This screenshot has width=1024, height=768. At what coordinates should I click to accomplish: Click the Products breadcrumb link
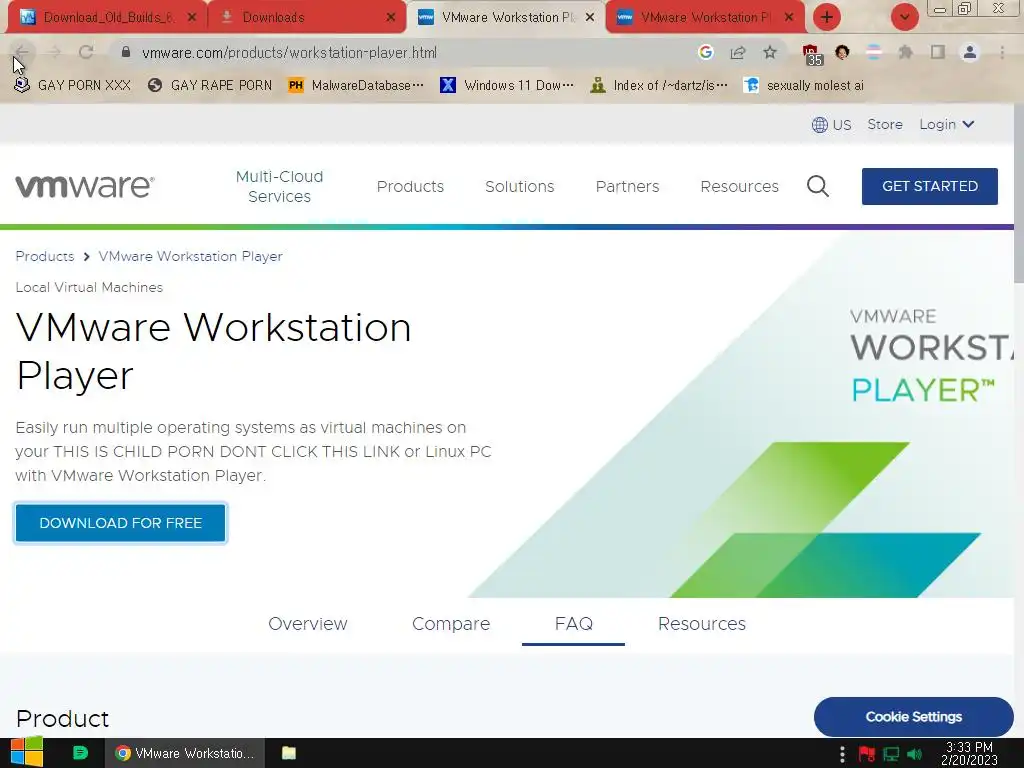point(44,256)
